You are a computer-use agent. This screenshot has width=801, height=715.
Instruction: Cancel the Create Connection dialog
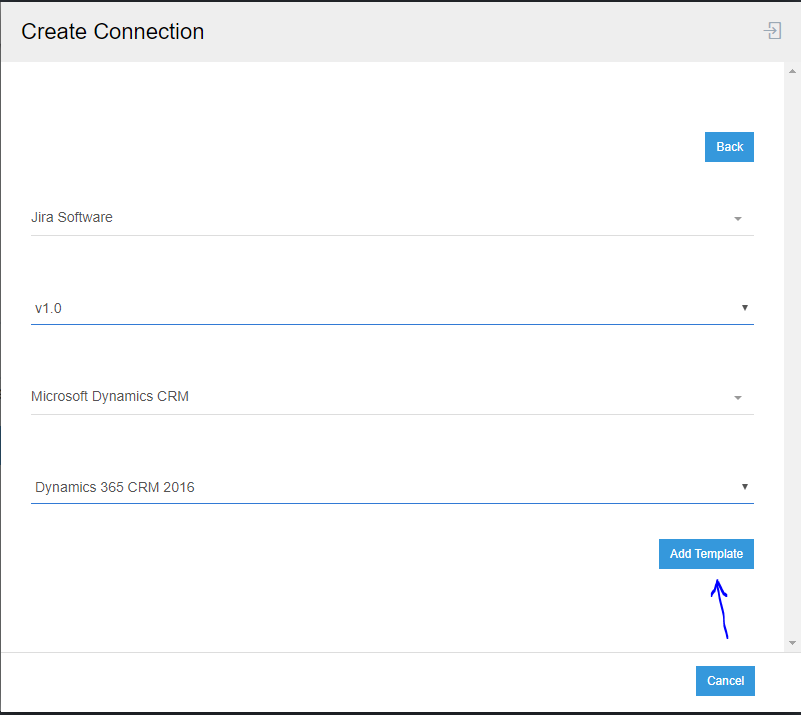click(725, 681)
